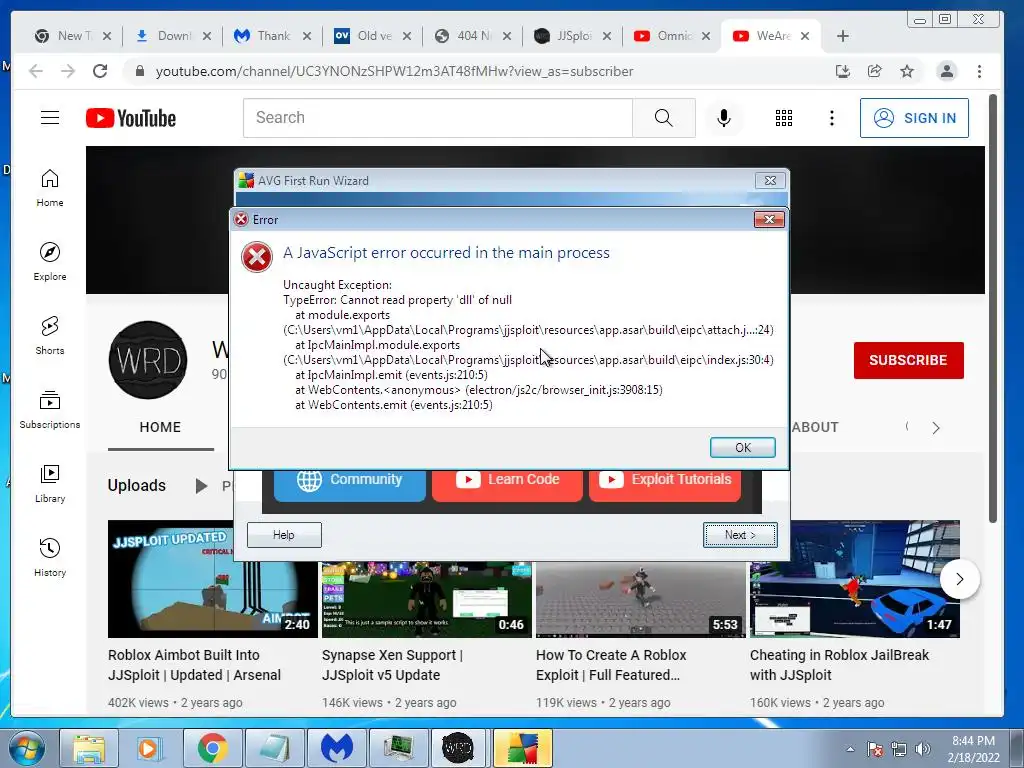Bookmark this page with the star icon
1024x768 pixels.
point(907,71)
